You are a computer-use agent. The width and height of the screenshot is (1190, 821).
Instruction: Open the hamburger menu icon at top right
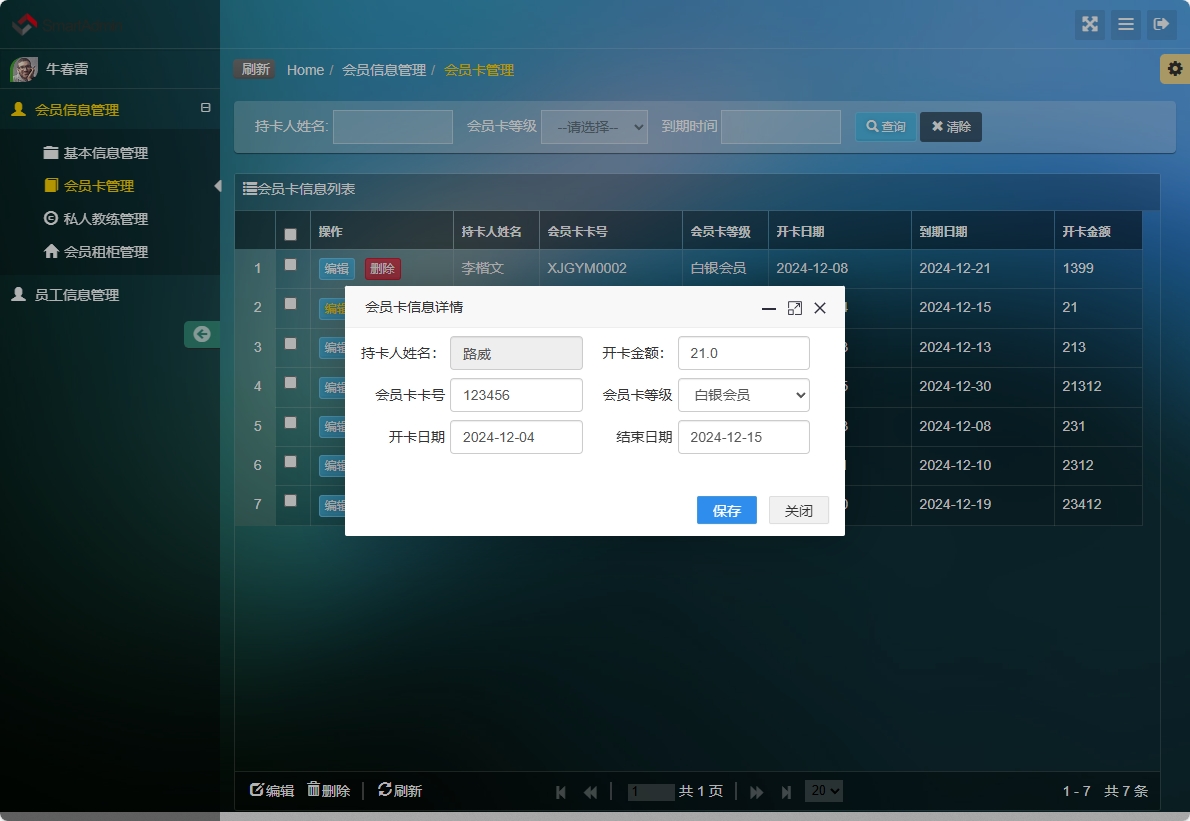point(1126,25)
